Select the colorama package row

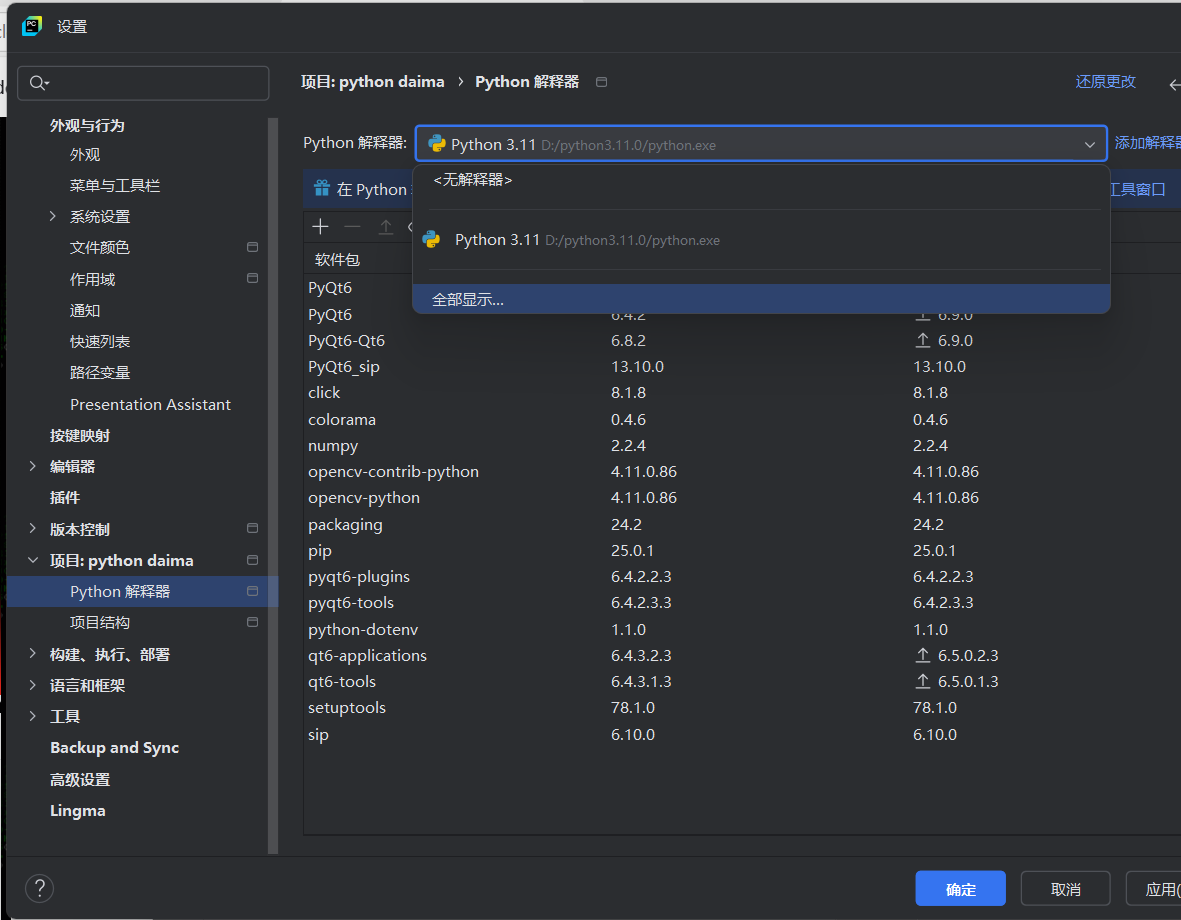coord(742,419)
